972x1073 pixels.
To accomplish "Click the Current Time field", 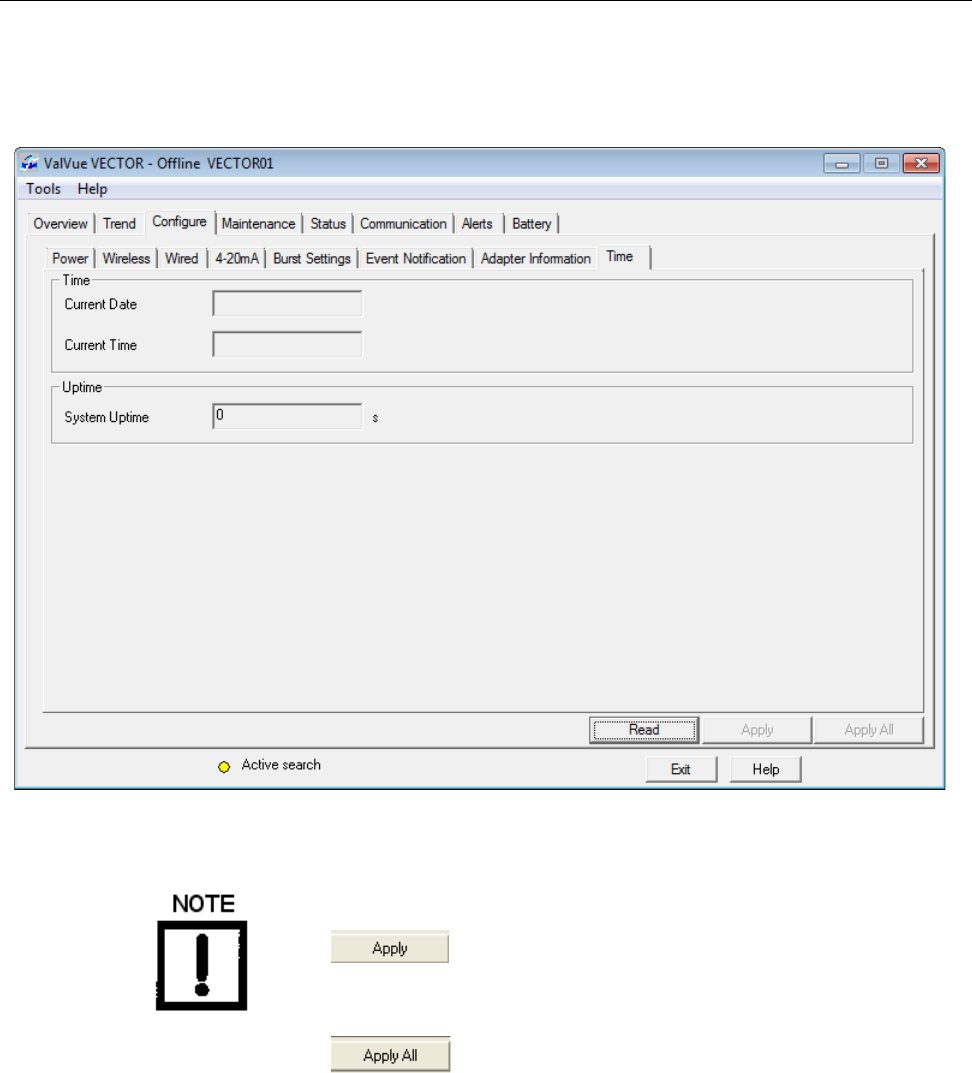I will (287, 344).
